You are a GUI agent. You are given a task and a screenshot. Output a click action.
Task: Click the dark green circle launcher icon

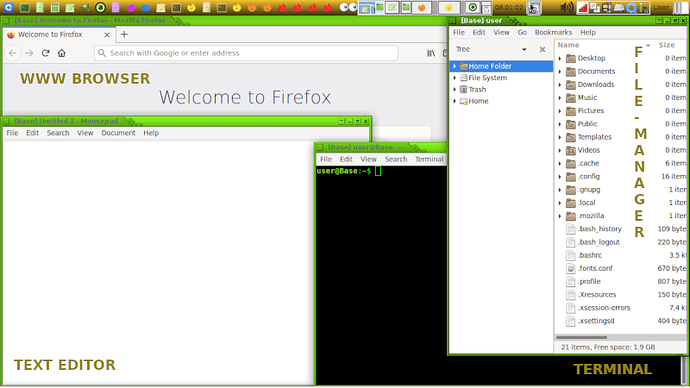tap(100, 7)
